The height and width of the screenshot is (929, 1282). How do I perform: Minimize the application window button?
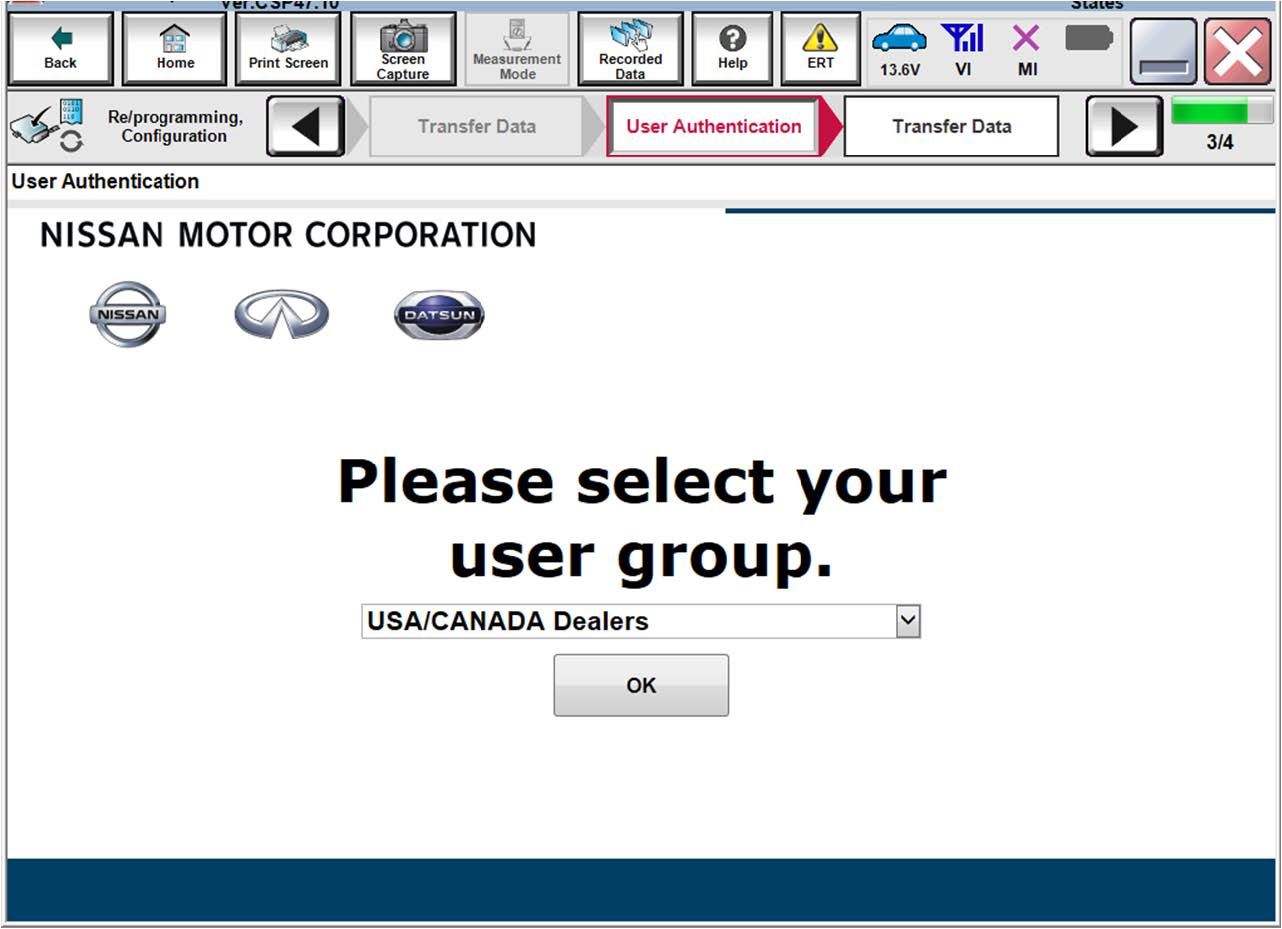[1163, 52]
